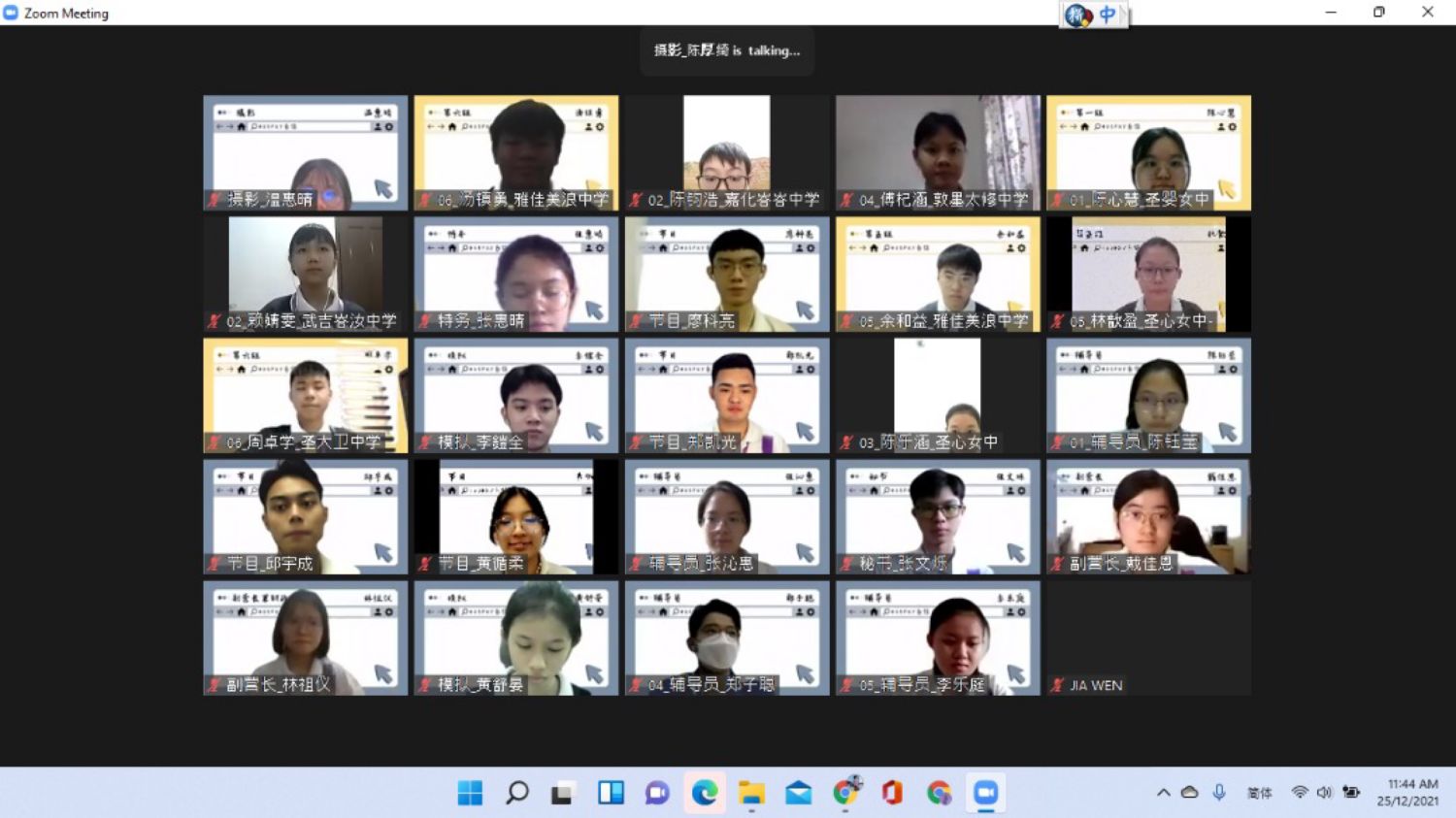Select the 副营长_戴佳恩 video tile
This screenshot has width=1456, height=818.
[x=1148, y=516]
